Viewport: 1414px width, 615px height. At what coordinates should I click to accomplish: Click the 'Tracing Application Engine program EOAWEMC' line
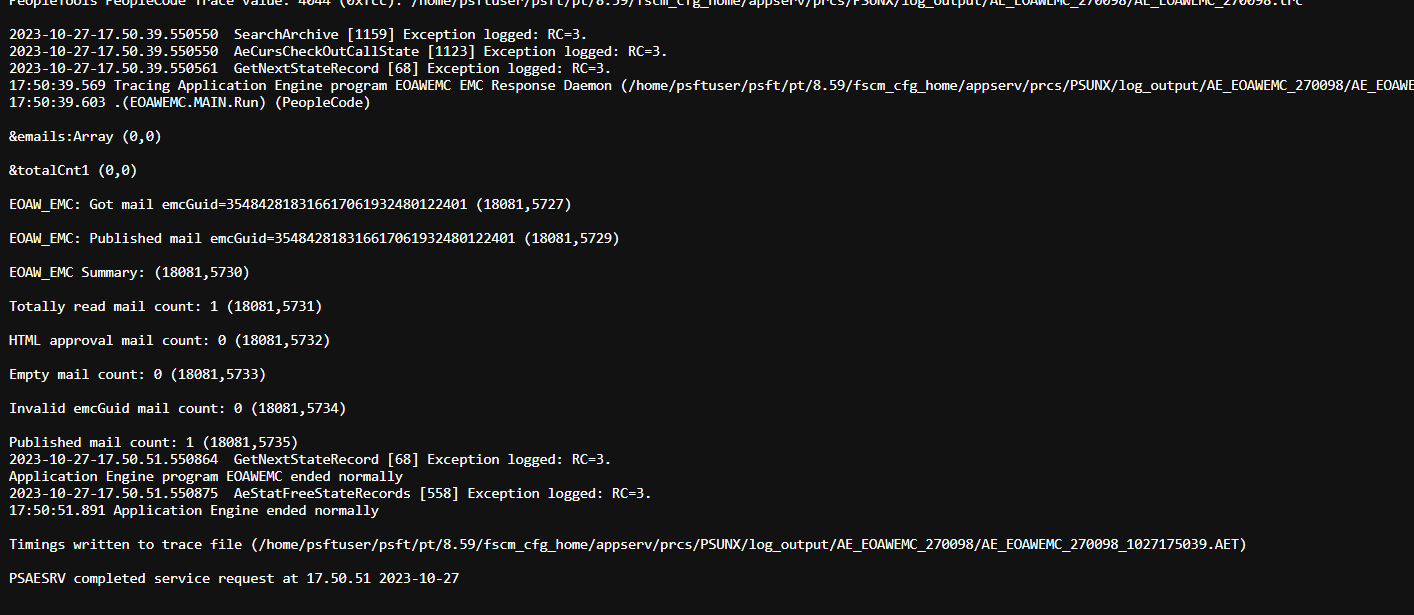pos(711,85)
